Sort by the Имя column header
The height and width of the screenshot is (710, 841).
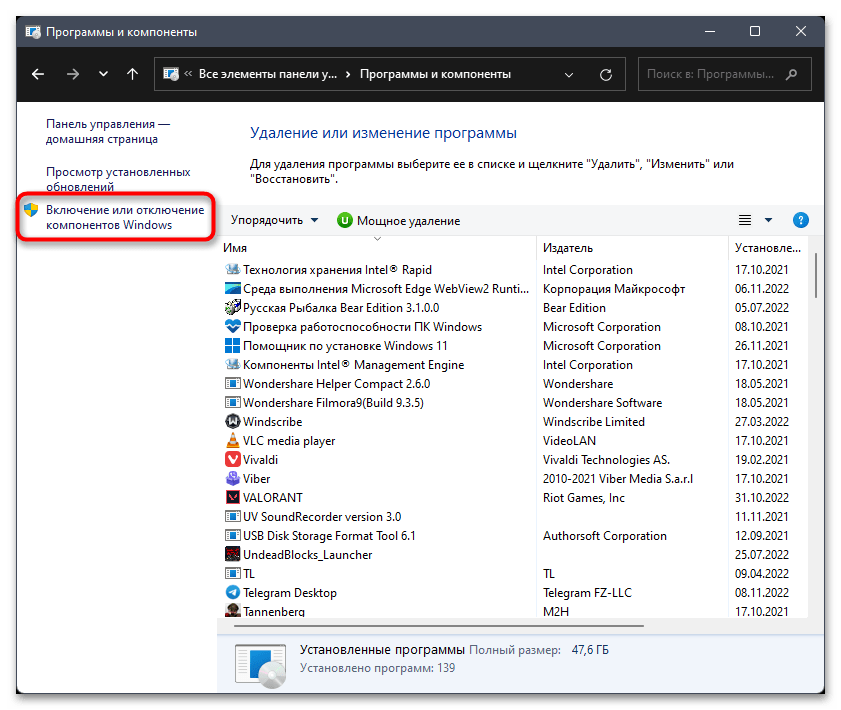coord(235,248)
